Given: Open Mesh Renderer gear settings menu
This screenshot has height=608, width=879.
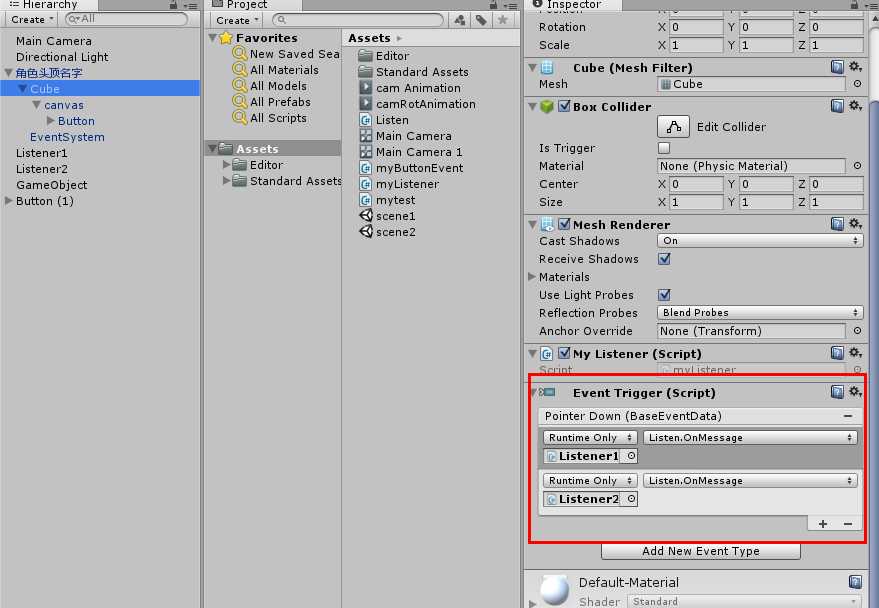Looking at the screenshot, I should pyautogui.click(x=855, y=224).
